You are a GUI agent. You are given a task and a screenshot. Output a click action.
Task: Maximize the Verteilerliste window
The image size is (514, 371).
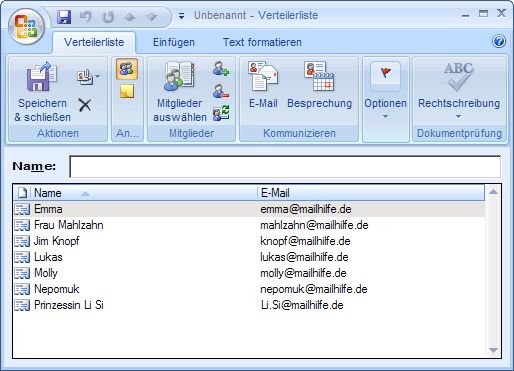coord(483,14)
